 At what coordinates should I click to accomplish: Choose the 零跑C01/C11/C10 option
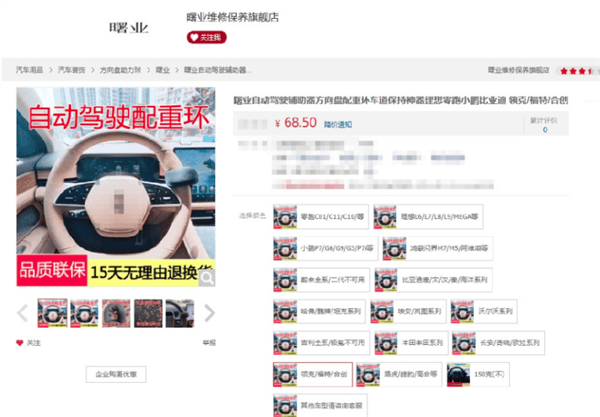pos(323,215)
